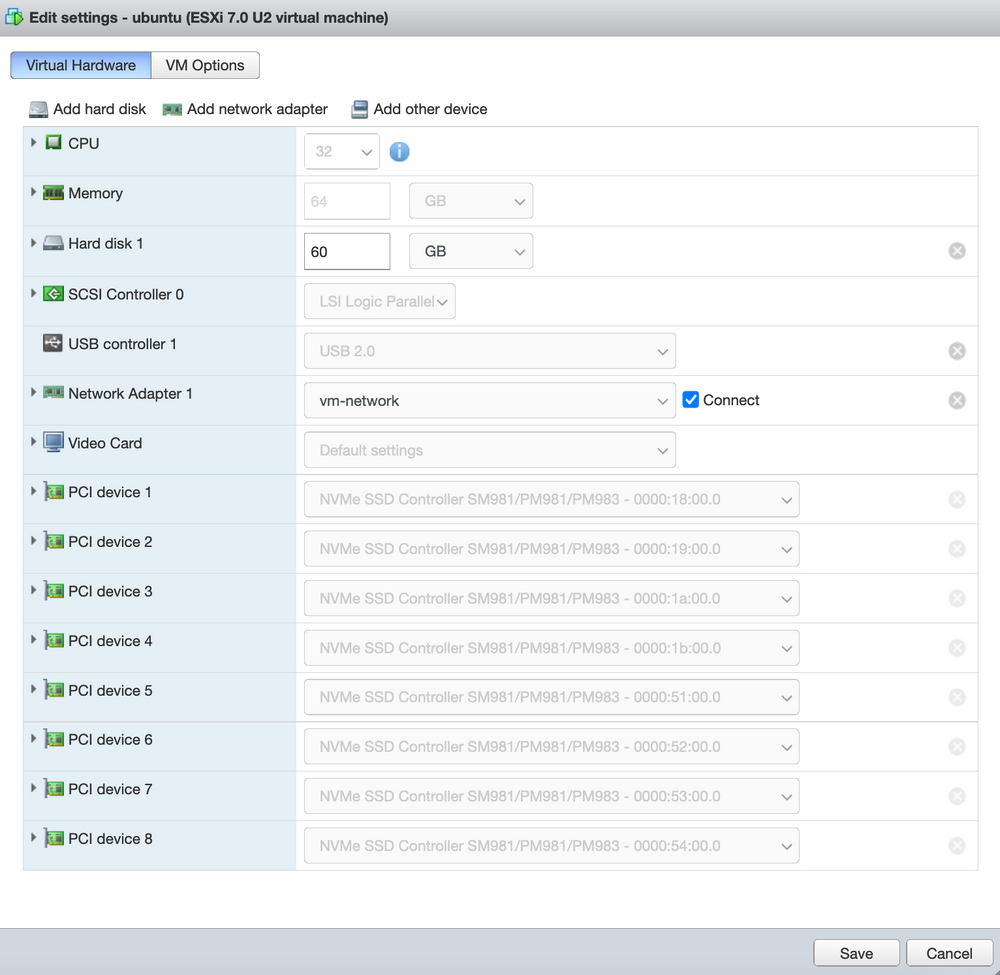Click the Memory module icon
Screen dimensions: 1000x975
point(52,193)
